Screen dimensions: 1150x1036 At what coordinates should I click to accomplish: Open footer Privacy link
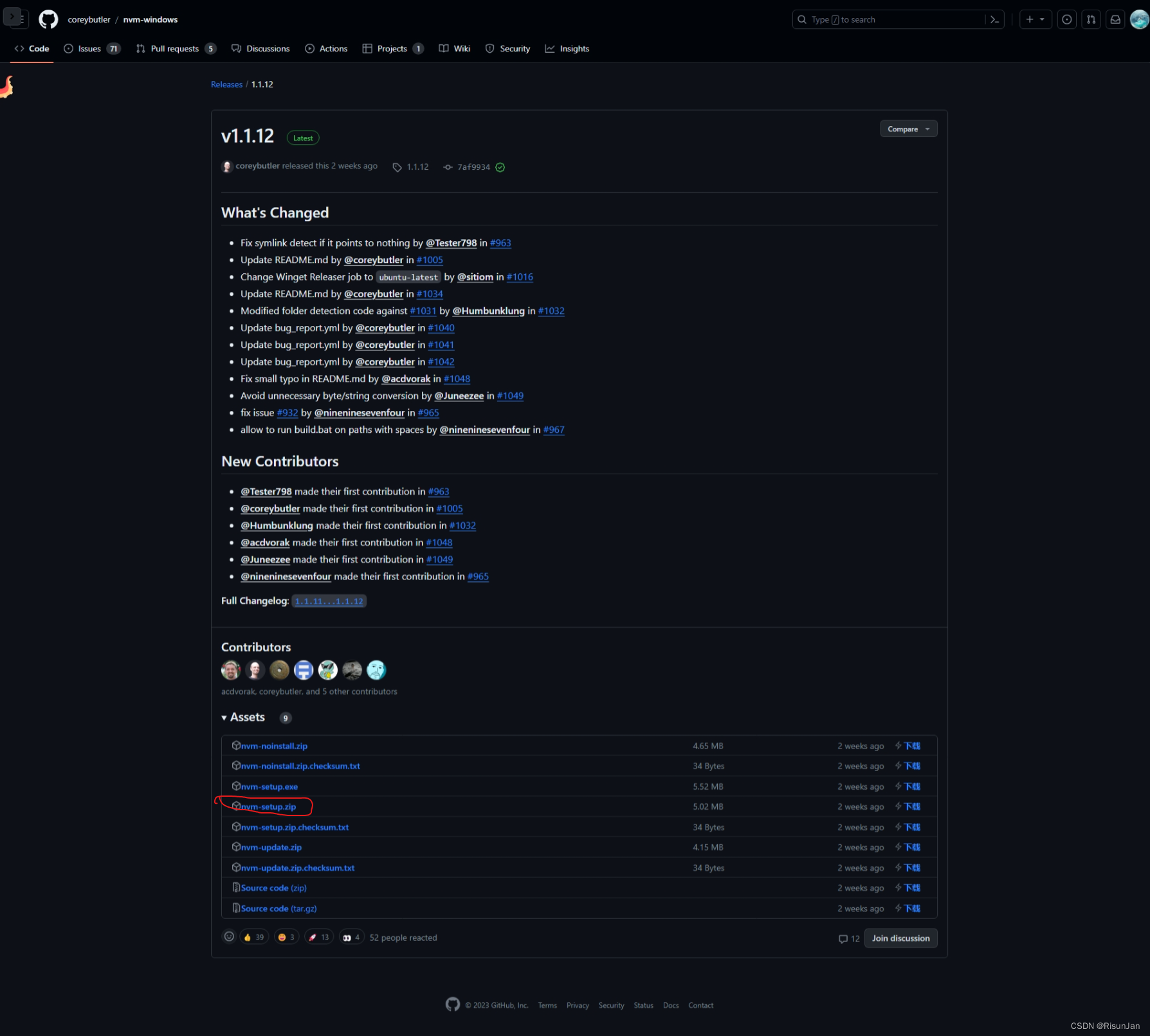click(x=578, y=1006)
